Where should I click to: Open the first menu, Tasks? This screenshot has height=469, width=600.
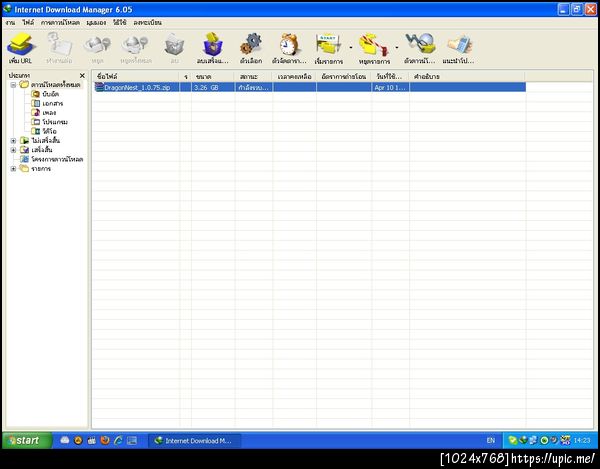(10, 23)
